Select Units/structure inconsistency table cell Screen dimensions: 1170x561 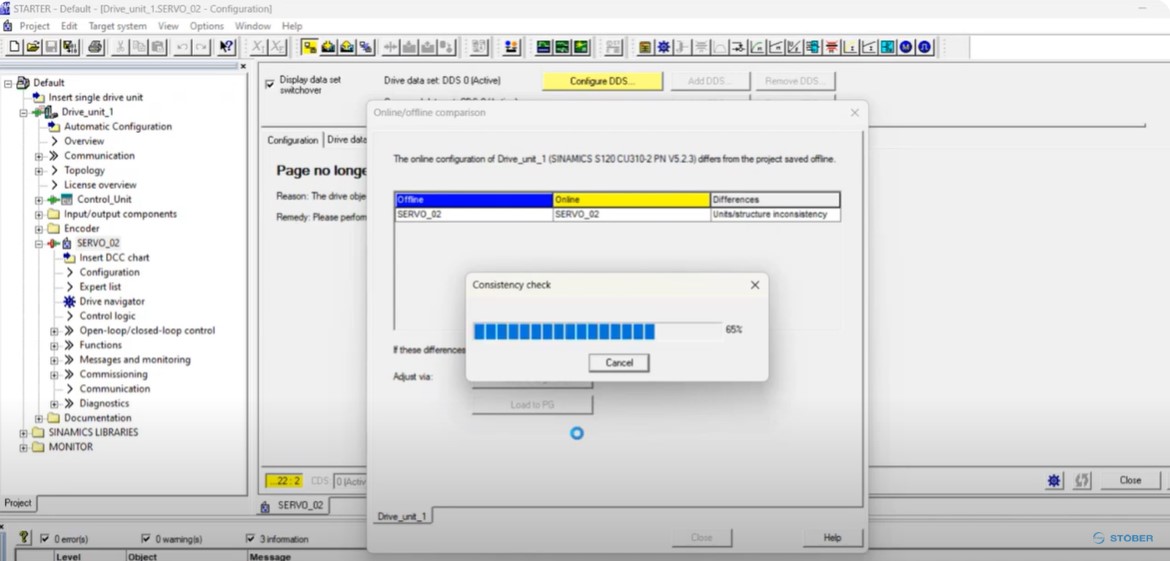[x=775, y=214]
